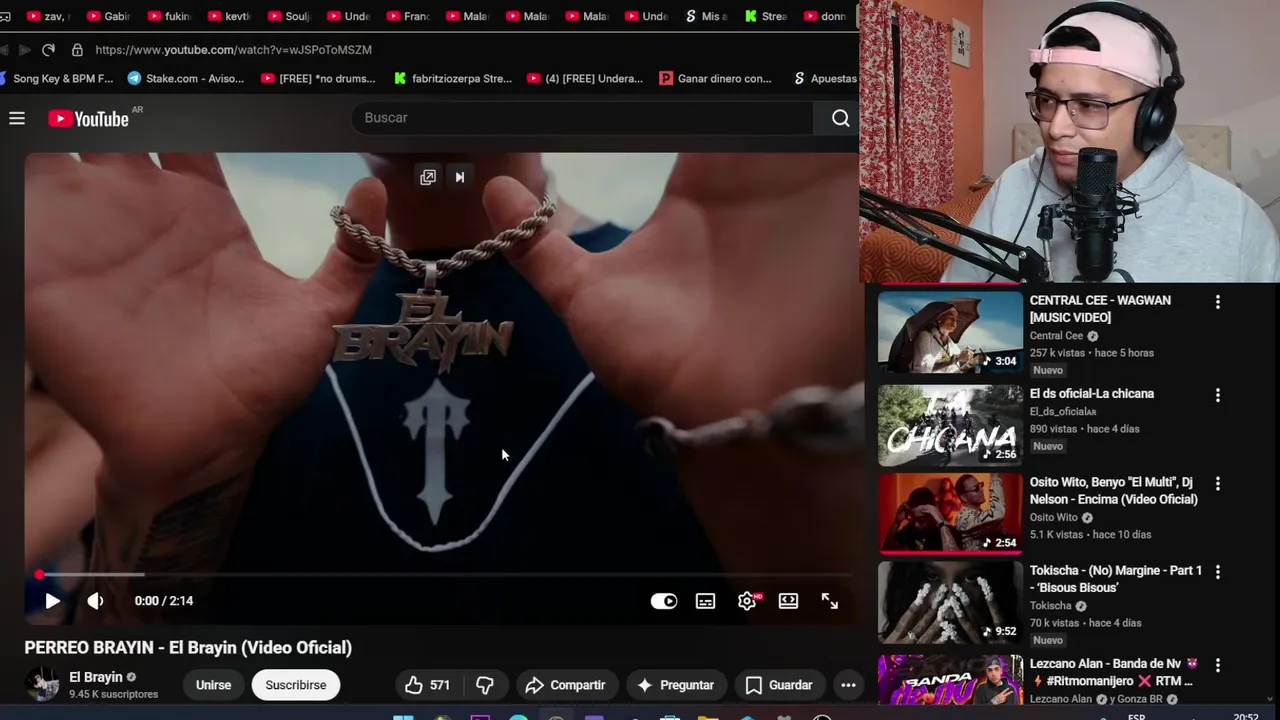The image size is (1280, 720).
Task: Switch to the 'kevtk' browser tab
Action: click(228, 16)
